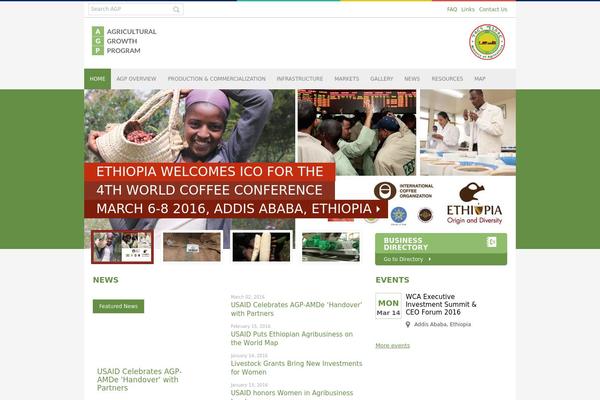The height and width of the screenshot is (400, 600).
Task: Select the maize cob slider thumbnail
Action: [261, 247]
